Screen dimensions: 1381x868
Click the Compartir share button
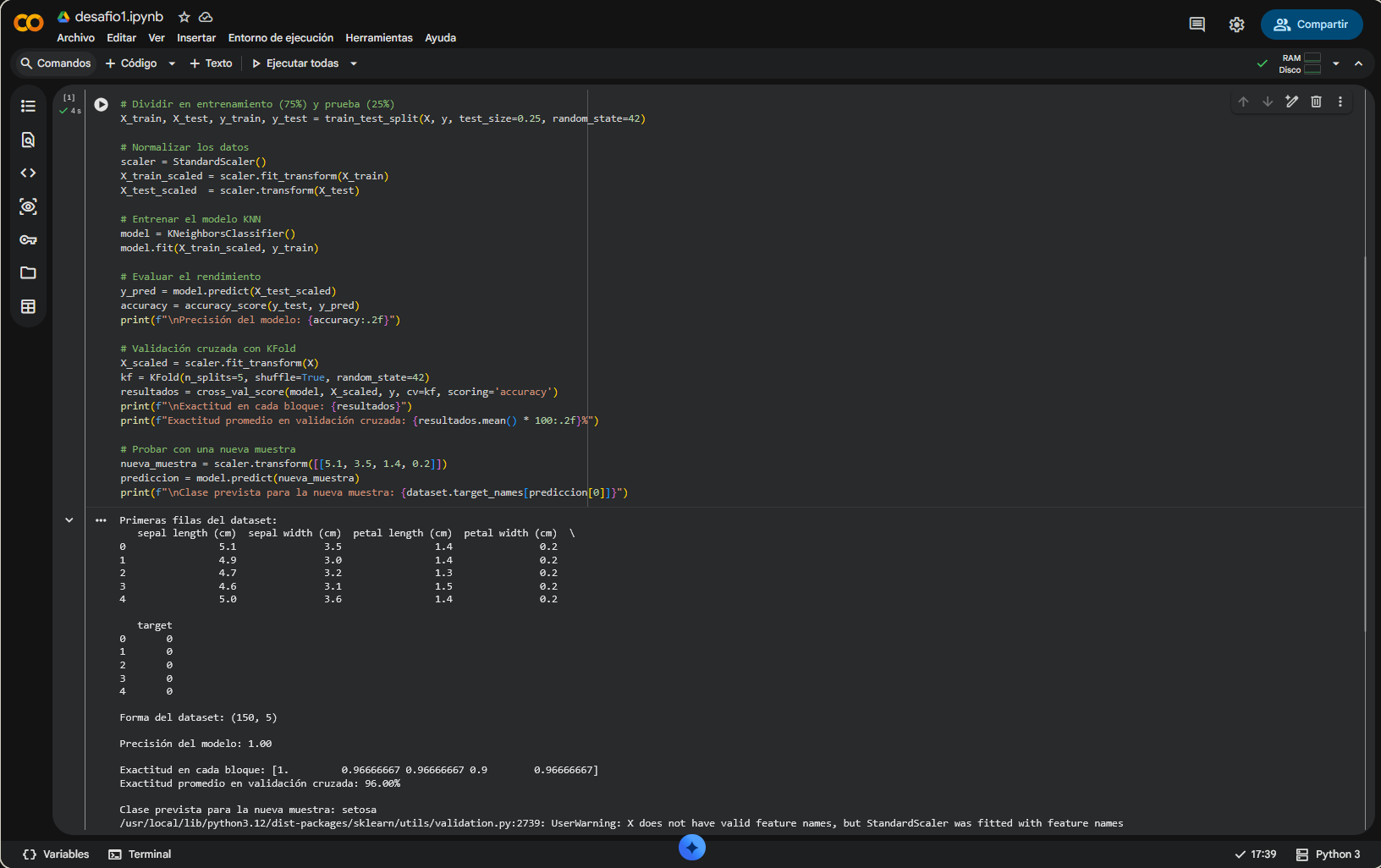(x=1312, y=25)
